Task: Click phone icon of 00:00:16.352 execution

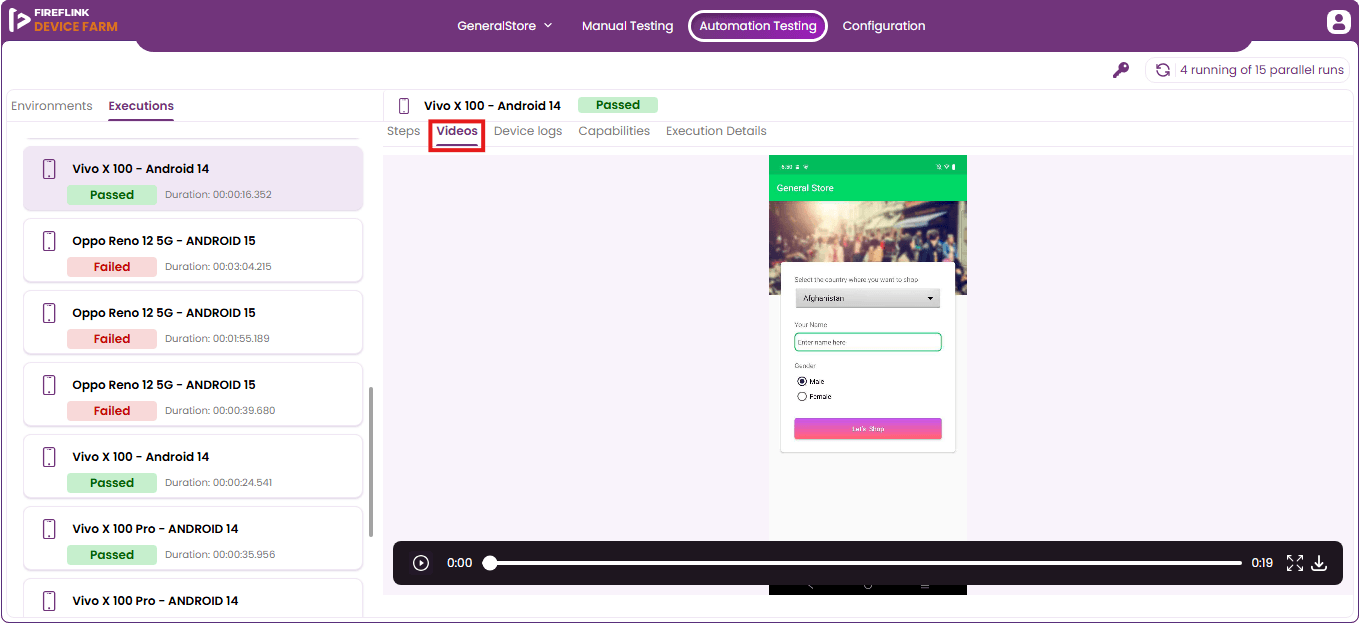Action: [x=49, y=169]
